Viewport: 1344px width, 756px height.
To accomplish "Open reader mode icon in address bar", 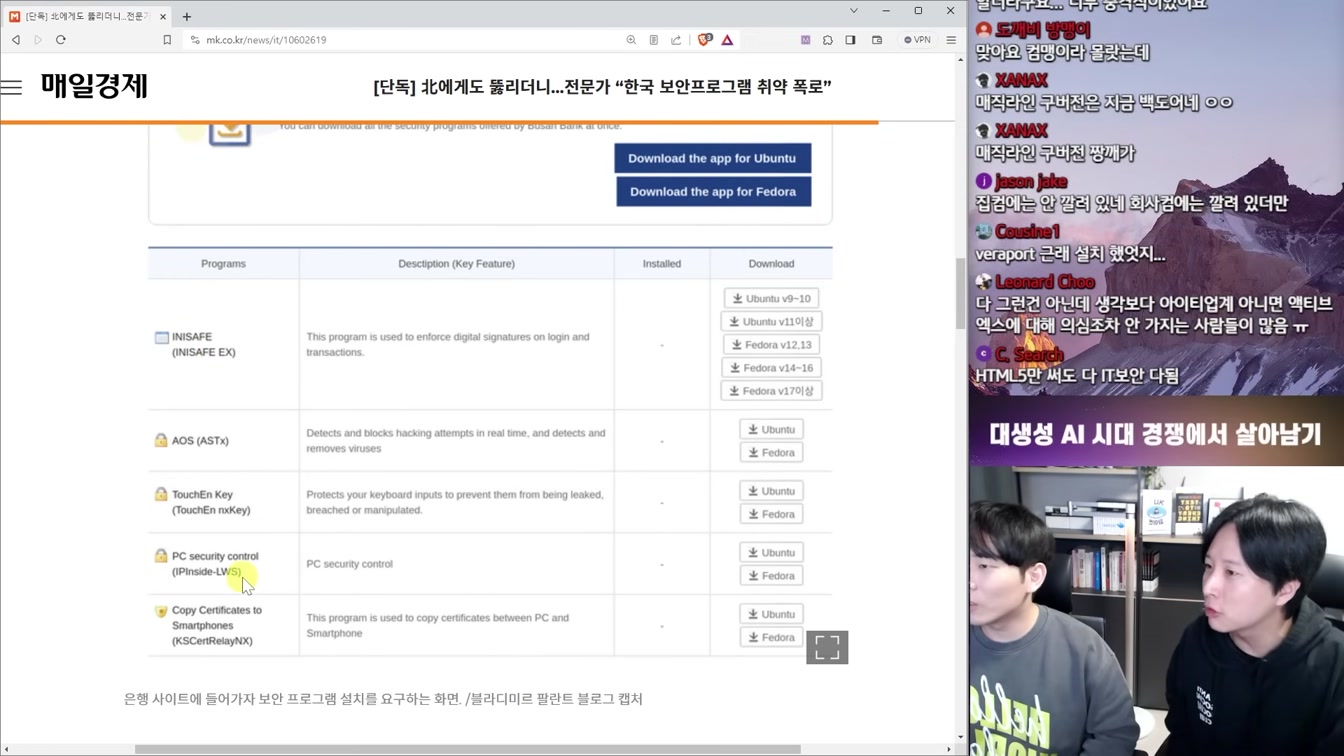I will 654,40.
